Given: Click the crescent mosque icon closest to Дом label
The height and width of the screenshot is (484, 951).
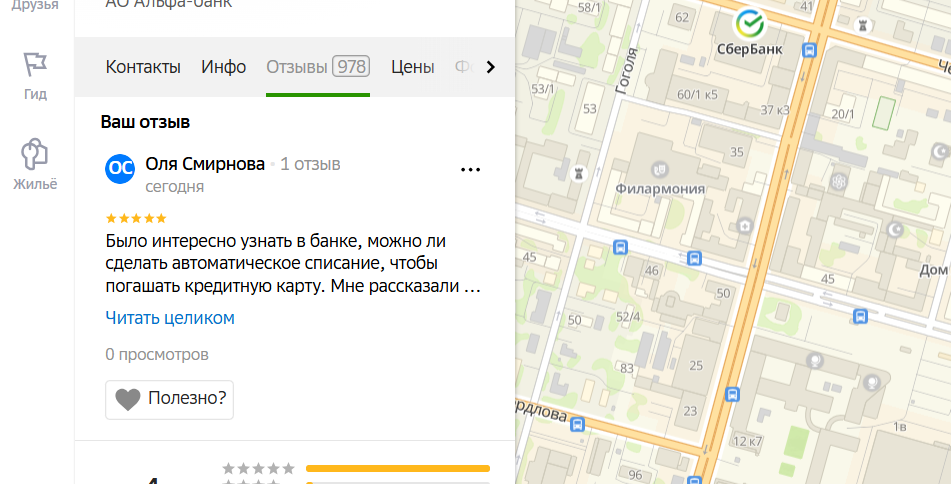Looking at the screenshot, I should tap(895, 230).
